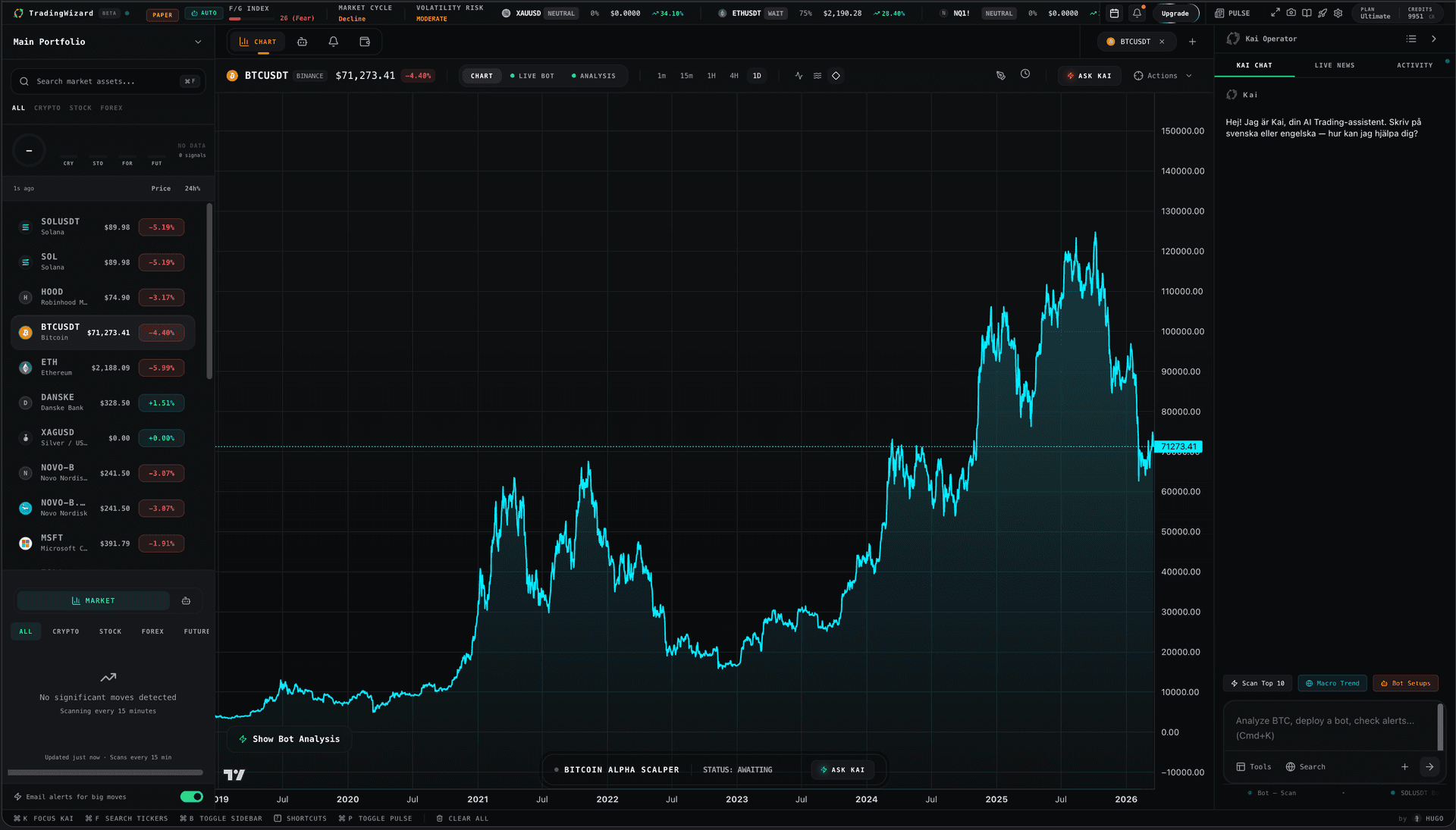Switch to the ACTIVITY tab
This screenshot has height=830, width=1456.
point(1414,65)
